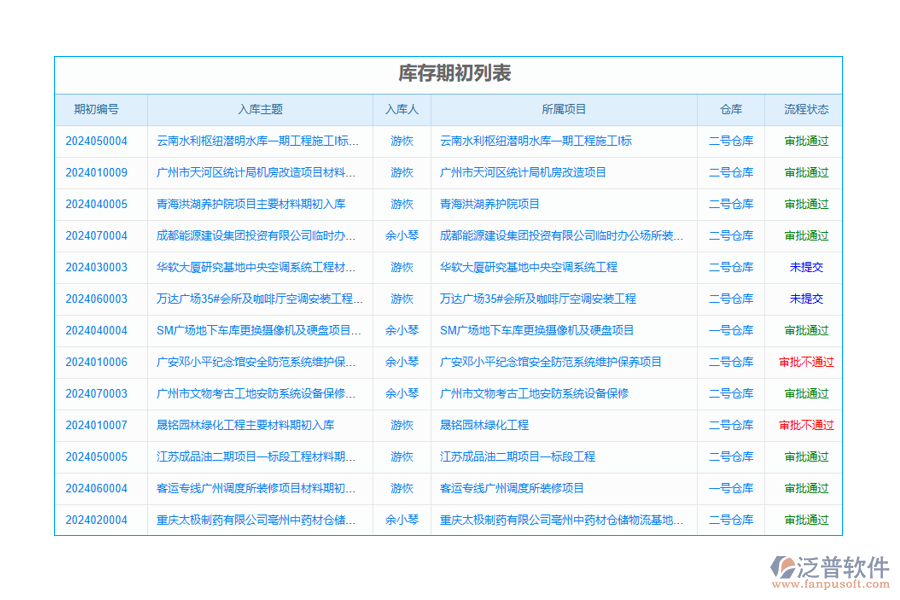
Task: 查看 2024060004 行的「审批通过」状态
Action: (806, 488)
